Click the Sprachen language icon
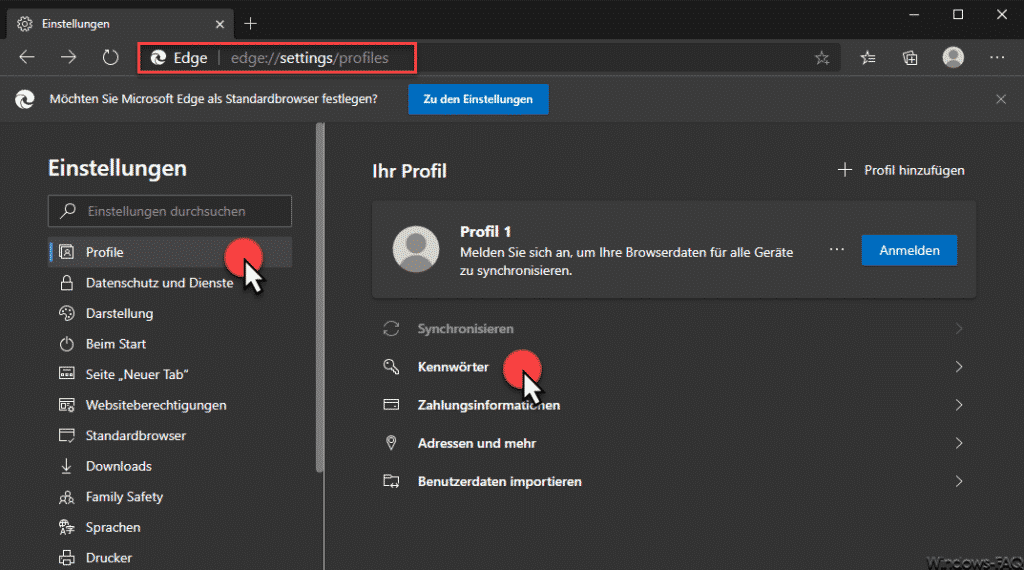The width and height of the screenshot is (1024, 570). pyautogui.click(x=67, y=528)
